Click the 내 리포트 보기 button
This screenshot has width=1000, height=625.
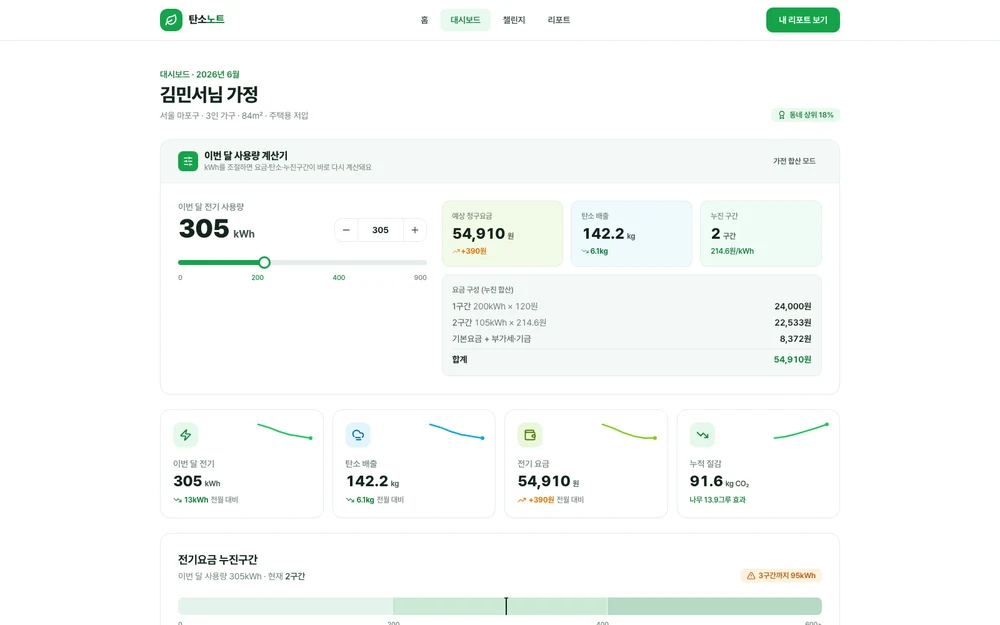coord(803,20)
